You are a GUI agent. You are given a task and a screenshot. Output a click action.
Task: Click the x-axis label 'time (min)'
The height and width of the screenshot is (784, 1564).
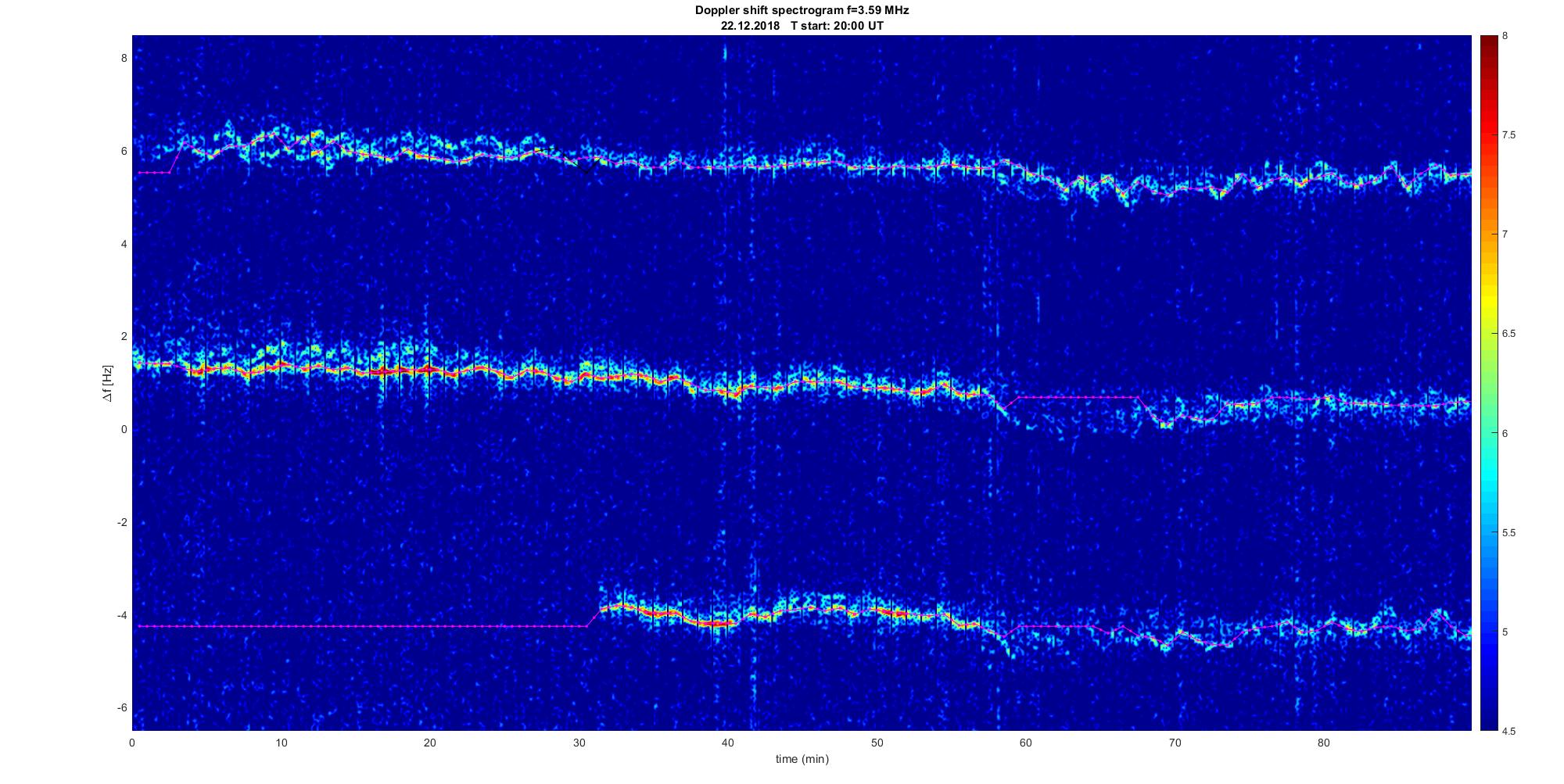[802, 759]
